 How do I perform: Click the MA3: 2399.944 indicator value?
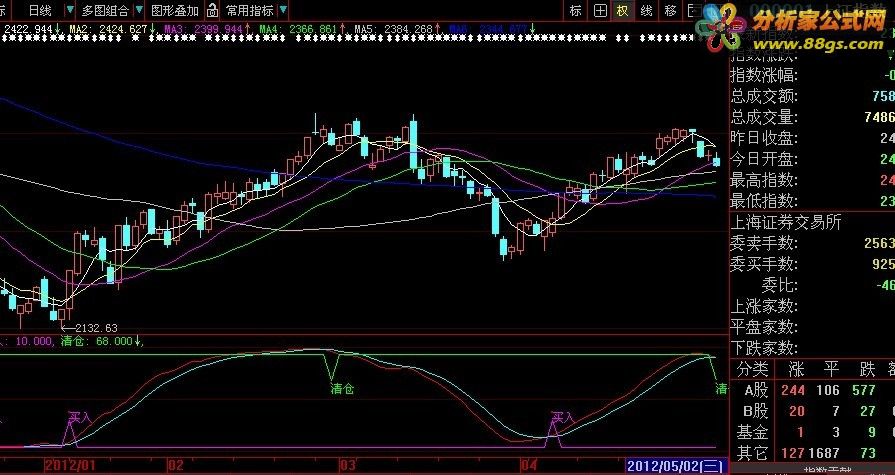click(206, 29)
